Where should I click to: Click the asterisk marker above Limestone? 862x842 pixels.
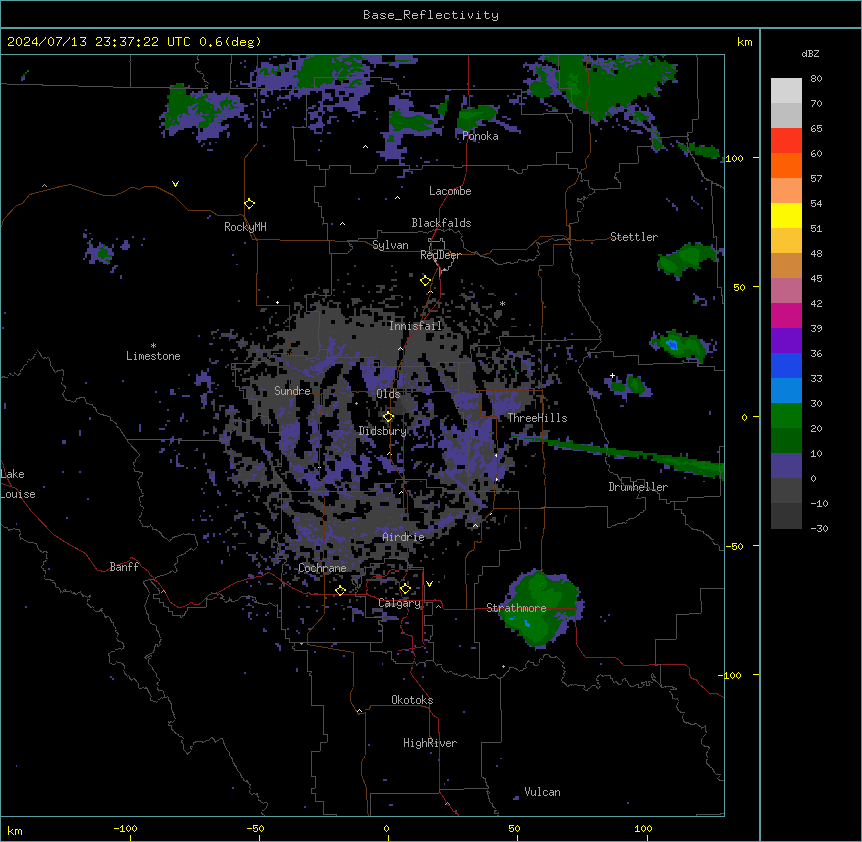pyautogui.click(x=153, y=346)
